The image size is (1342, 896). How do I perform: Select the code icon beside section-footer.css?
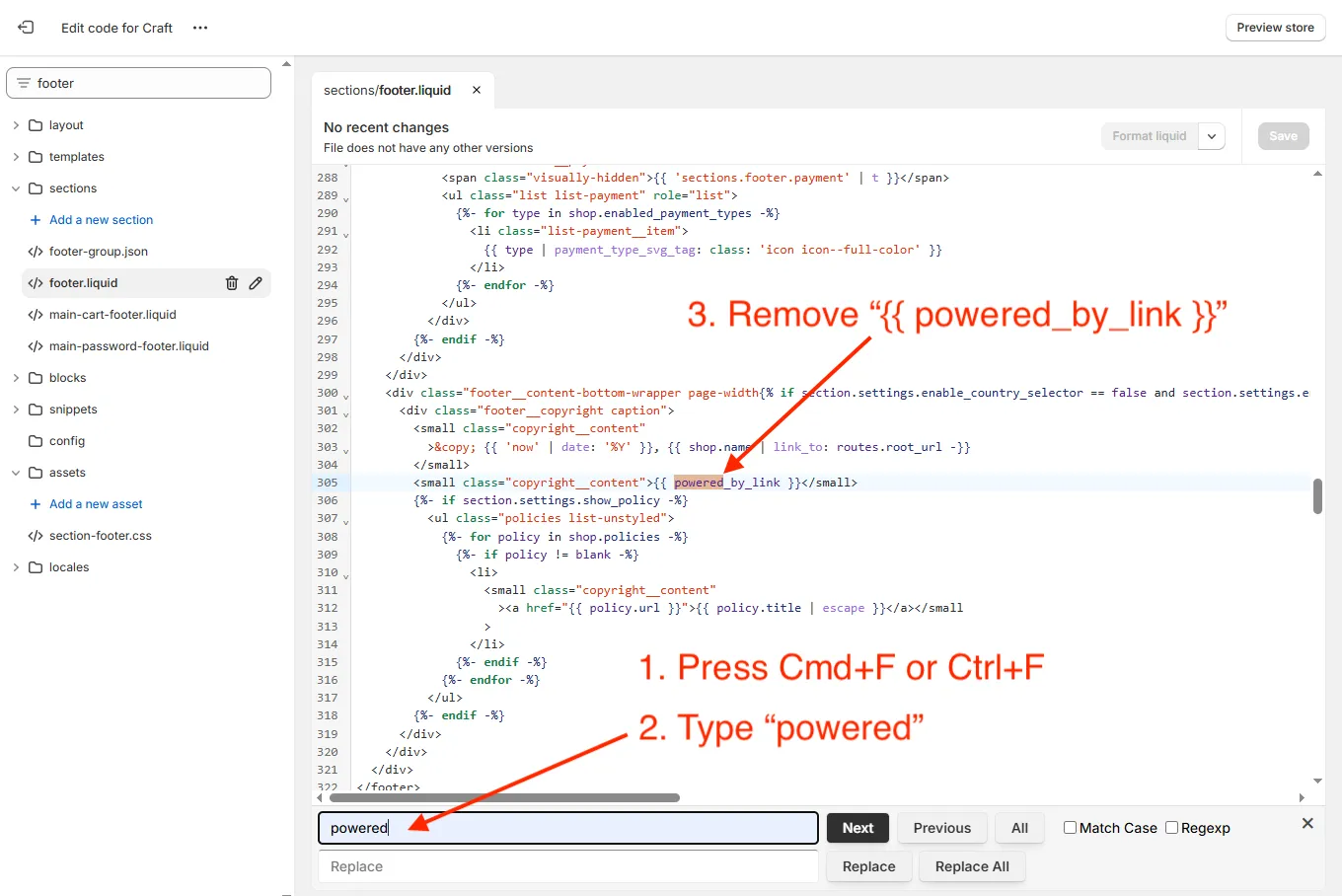coord(33,535)
